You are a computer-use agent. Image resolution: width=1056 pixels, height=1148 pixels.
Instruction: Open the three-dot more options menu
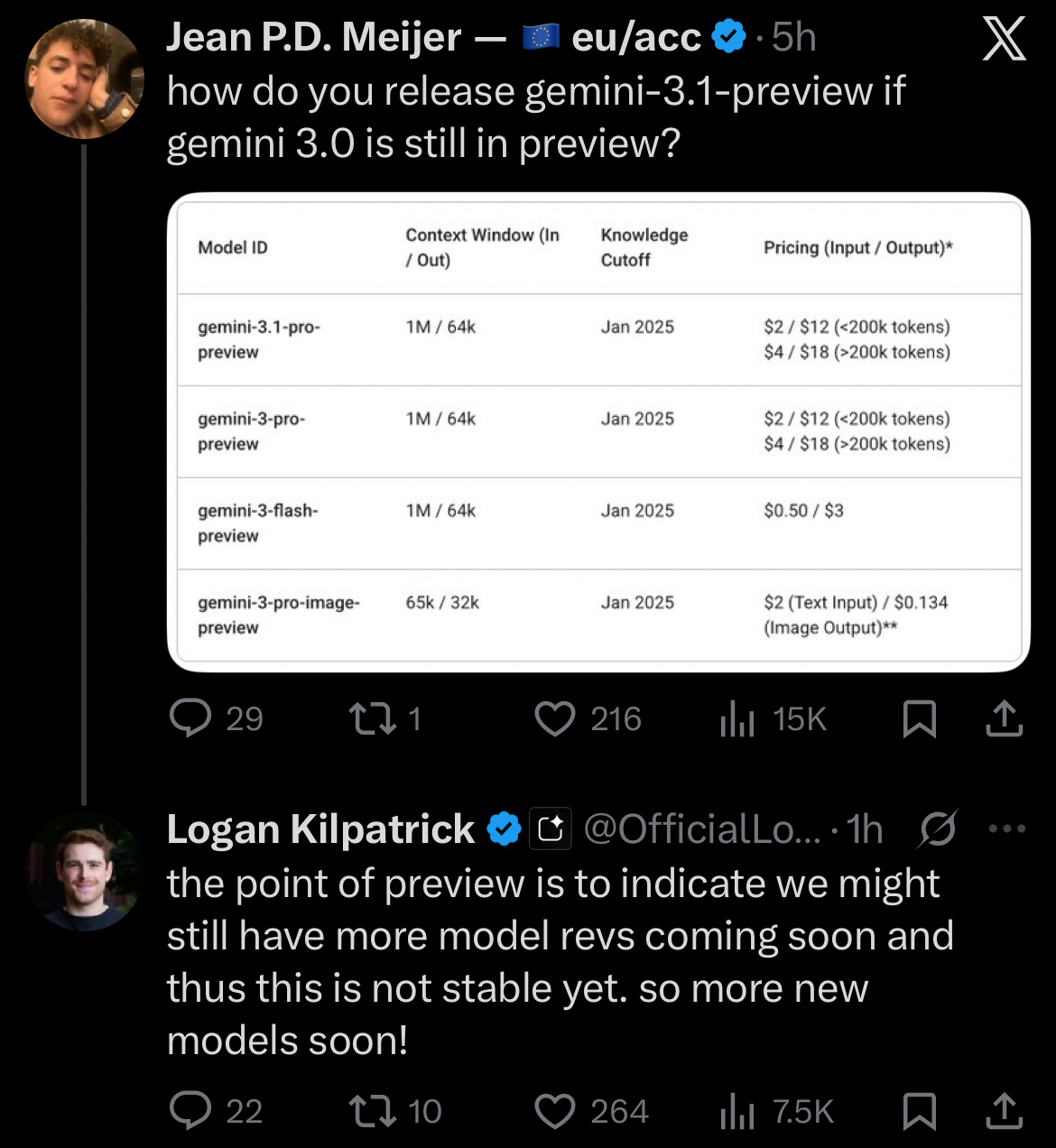[x=1007, y=829]
